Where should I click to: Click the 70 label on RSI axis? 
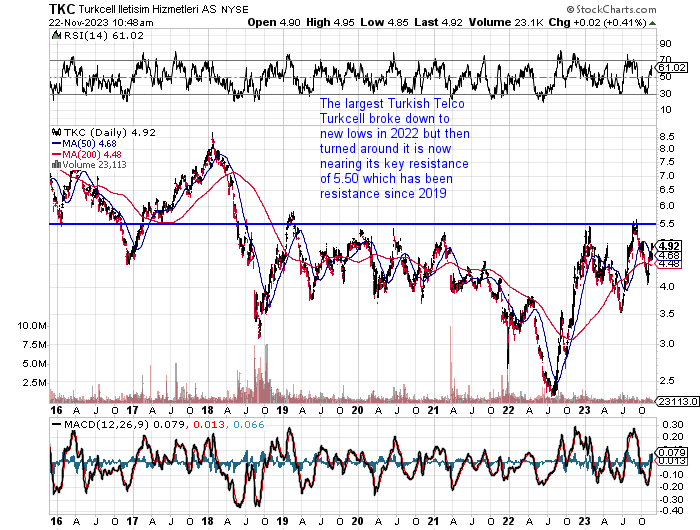pos(666,60)
